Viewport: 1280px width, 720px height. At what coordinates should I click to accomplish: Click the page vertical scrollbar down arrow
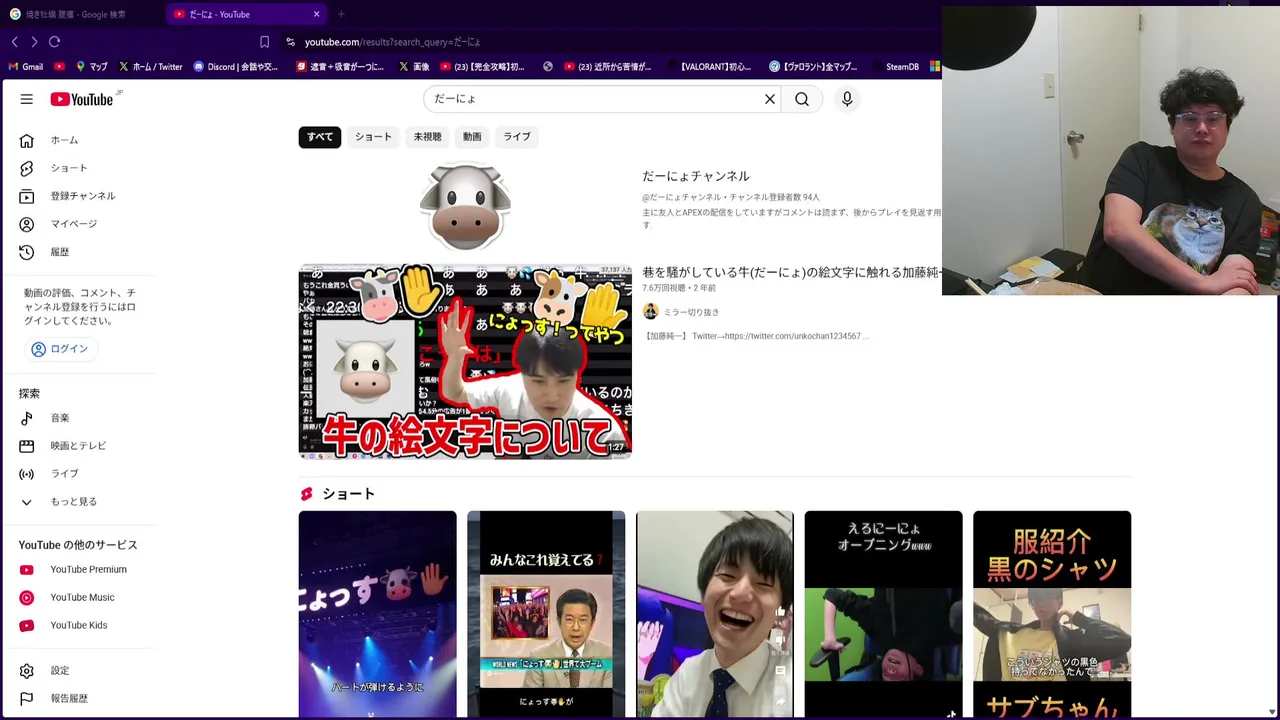1272,712
